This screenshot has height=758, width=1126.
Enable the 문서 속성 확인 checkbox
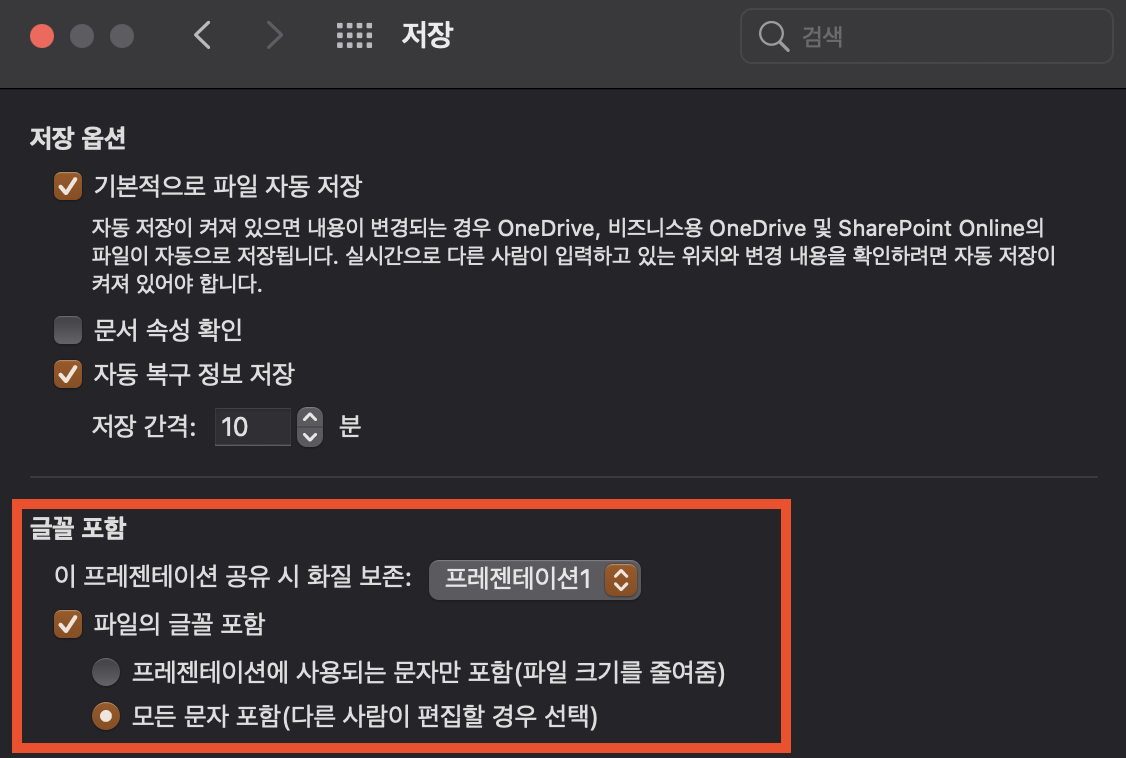pyautogui.click(x=68, y=330)
